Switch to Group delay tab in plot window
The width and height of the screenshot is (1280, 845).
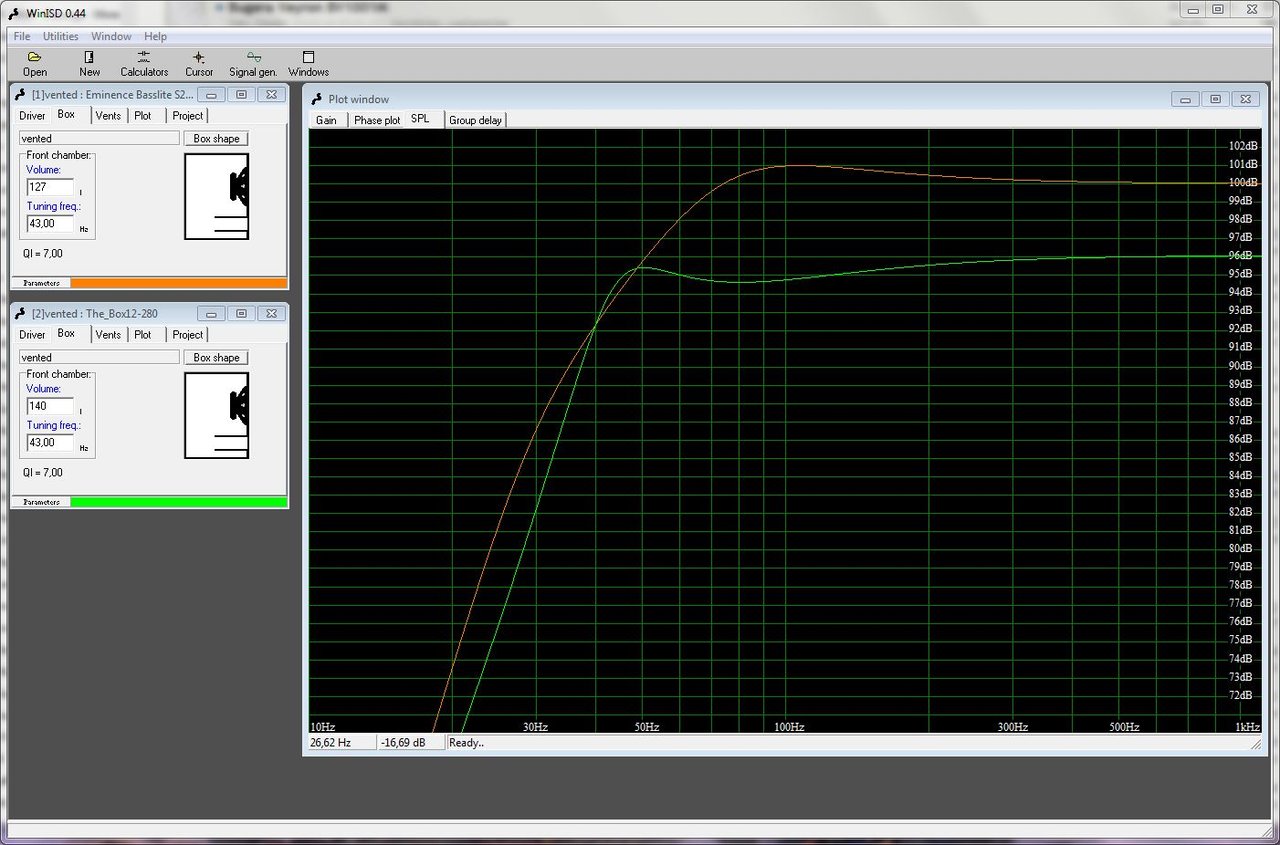(475, 120)
